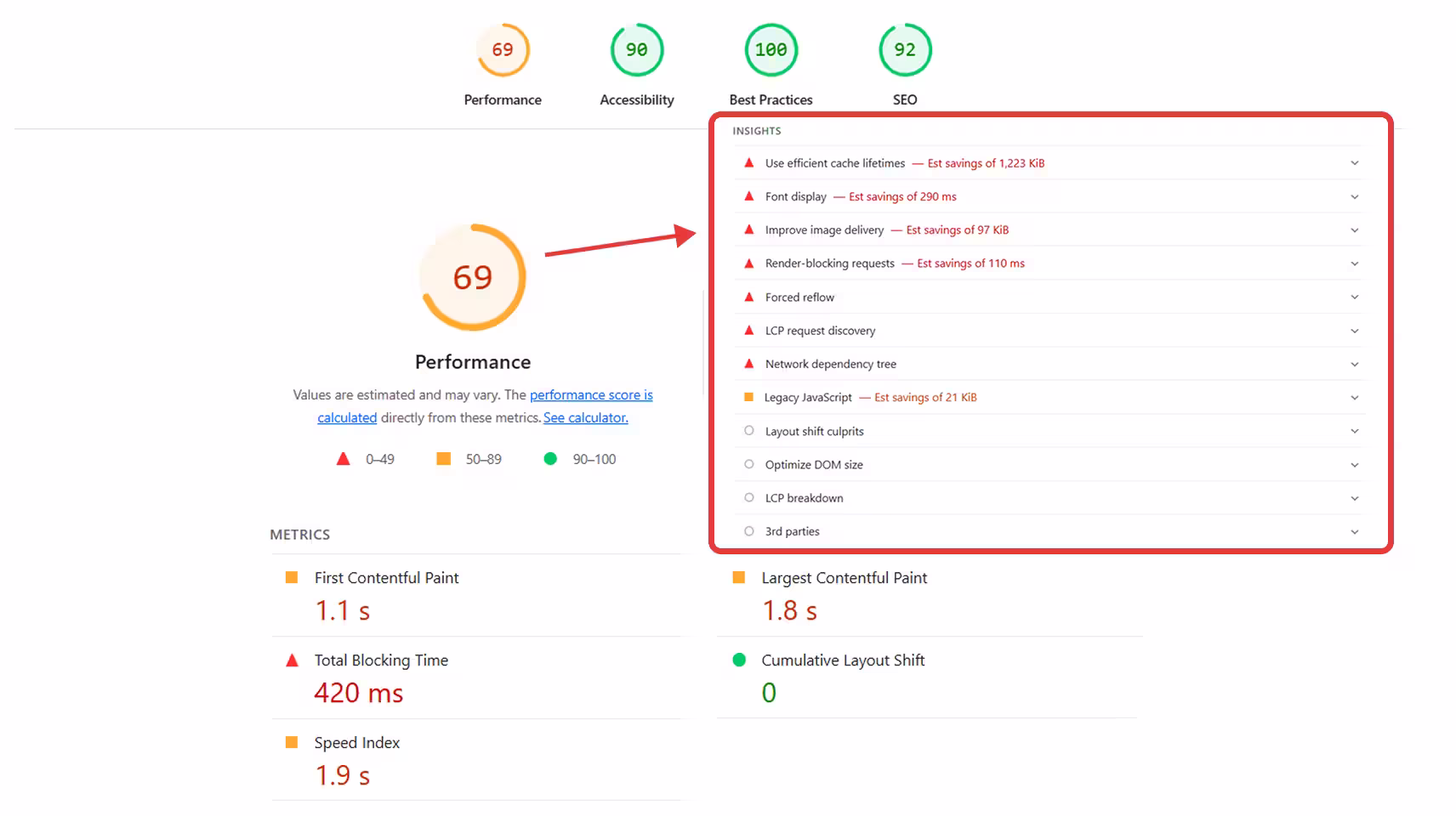This screenshot has height=816, width=1456.
Task: Expand the 3rd parties chevron
Action: 1355,532
